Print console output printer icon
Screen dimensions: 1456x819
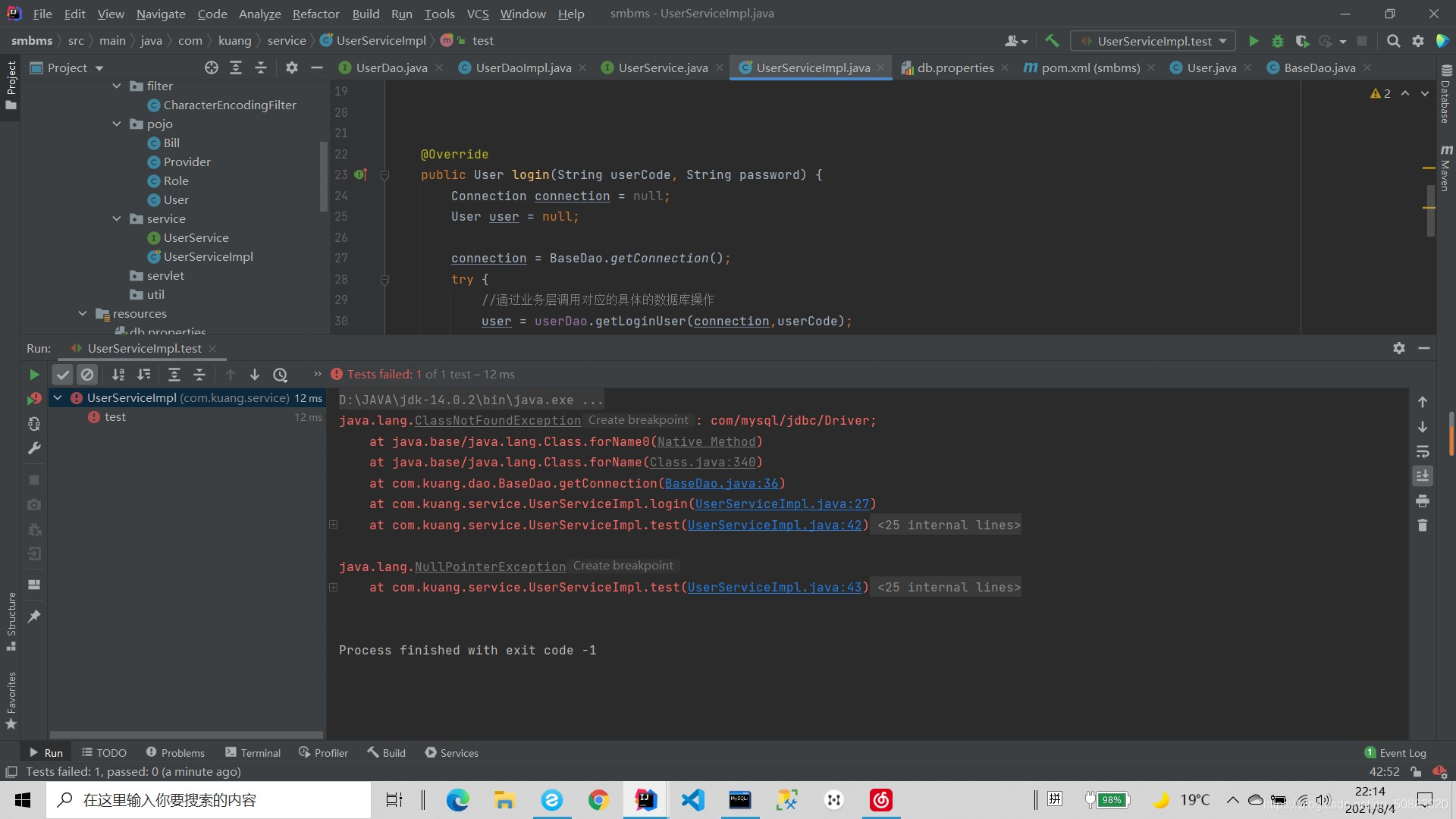(1423, 501)
